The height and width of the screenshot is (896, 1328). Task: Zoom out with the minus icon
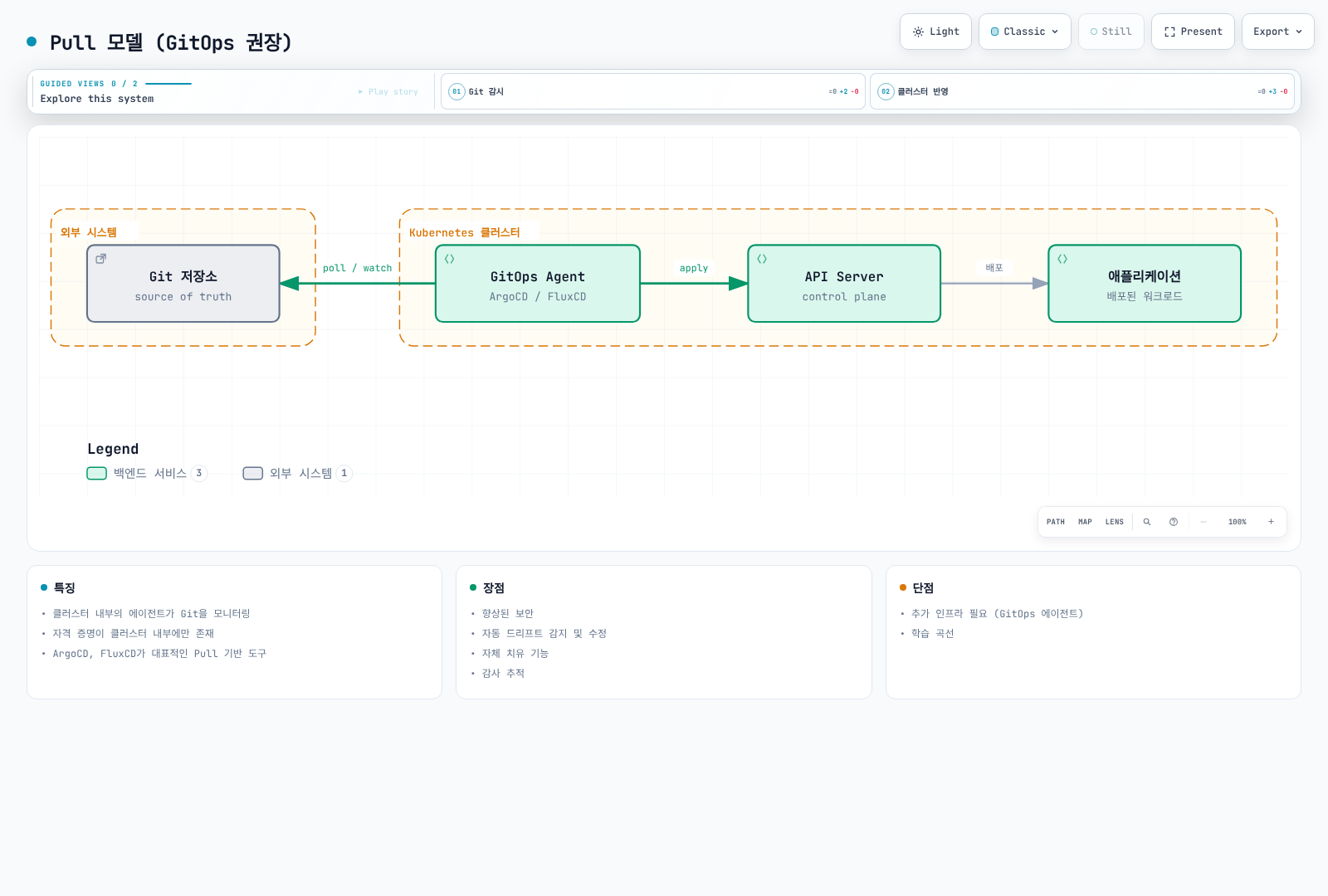coord(1203,522)
